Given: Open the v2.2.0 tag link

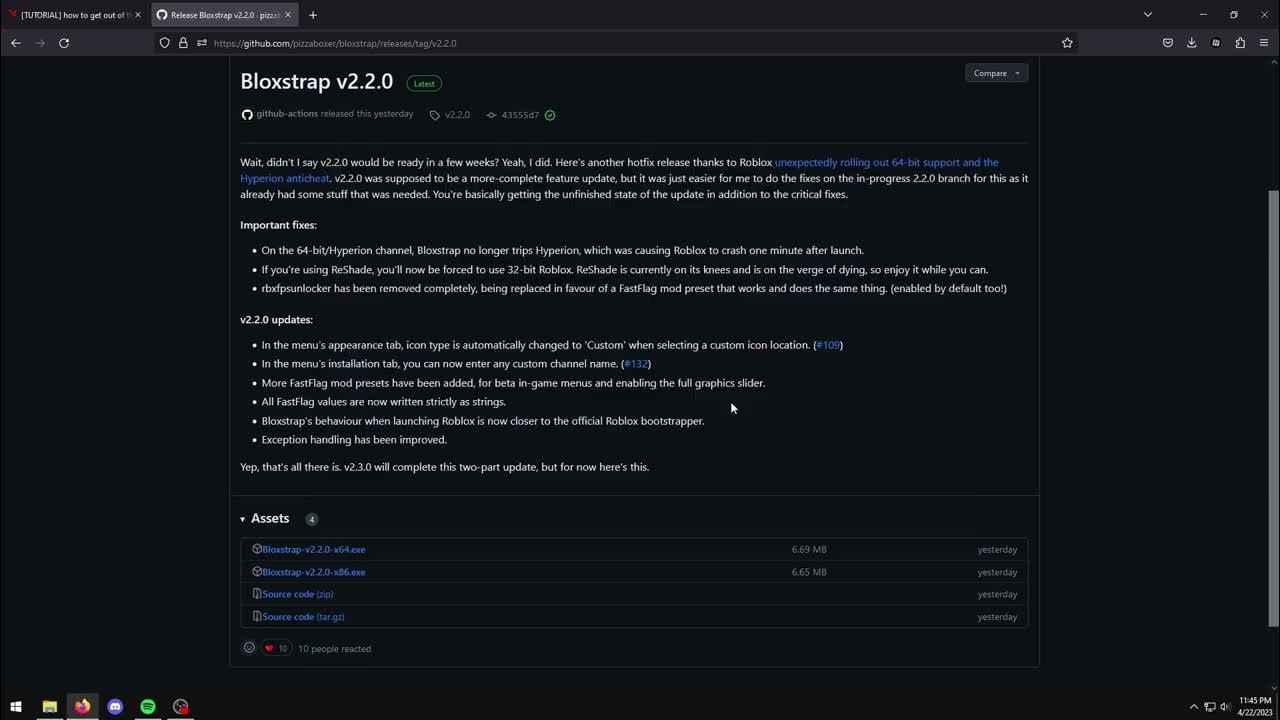Looking at the screenshot, I should pos(457,115).
